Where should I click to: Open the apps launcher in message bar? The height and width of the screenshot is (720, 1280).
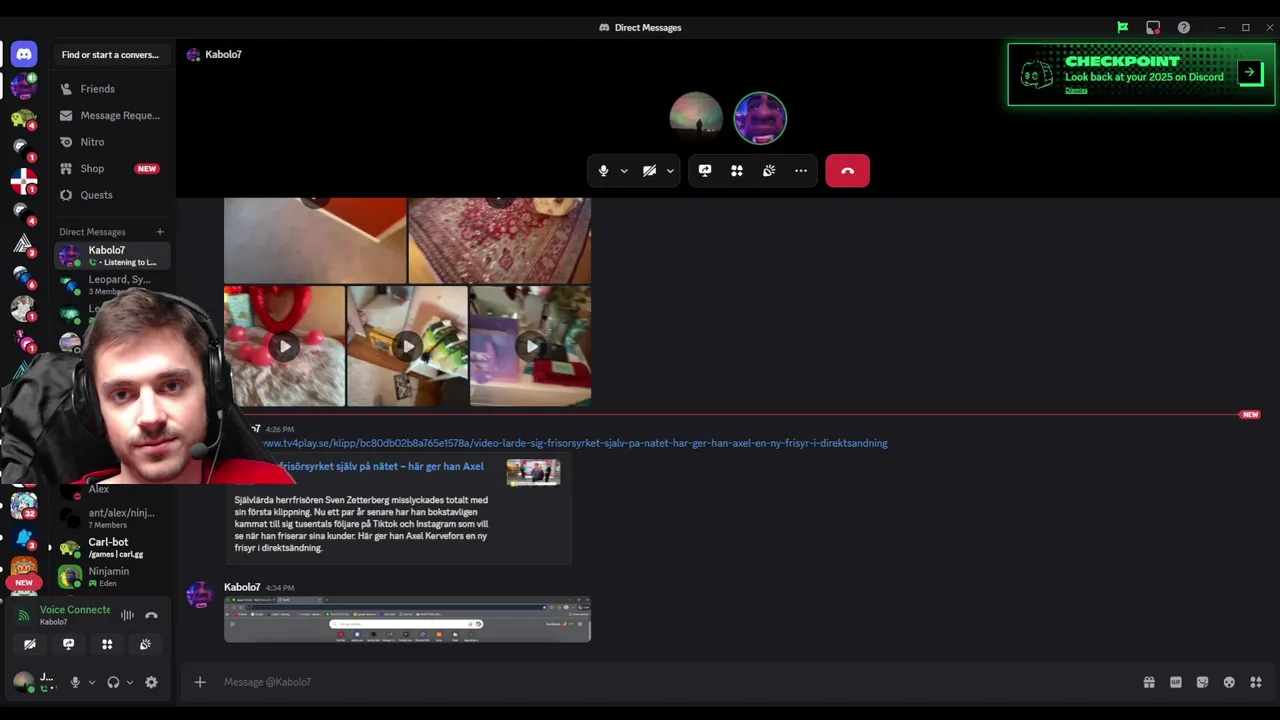coord(1256,682)
